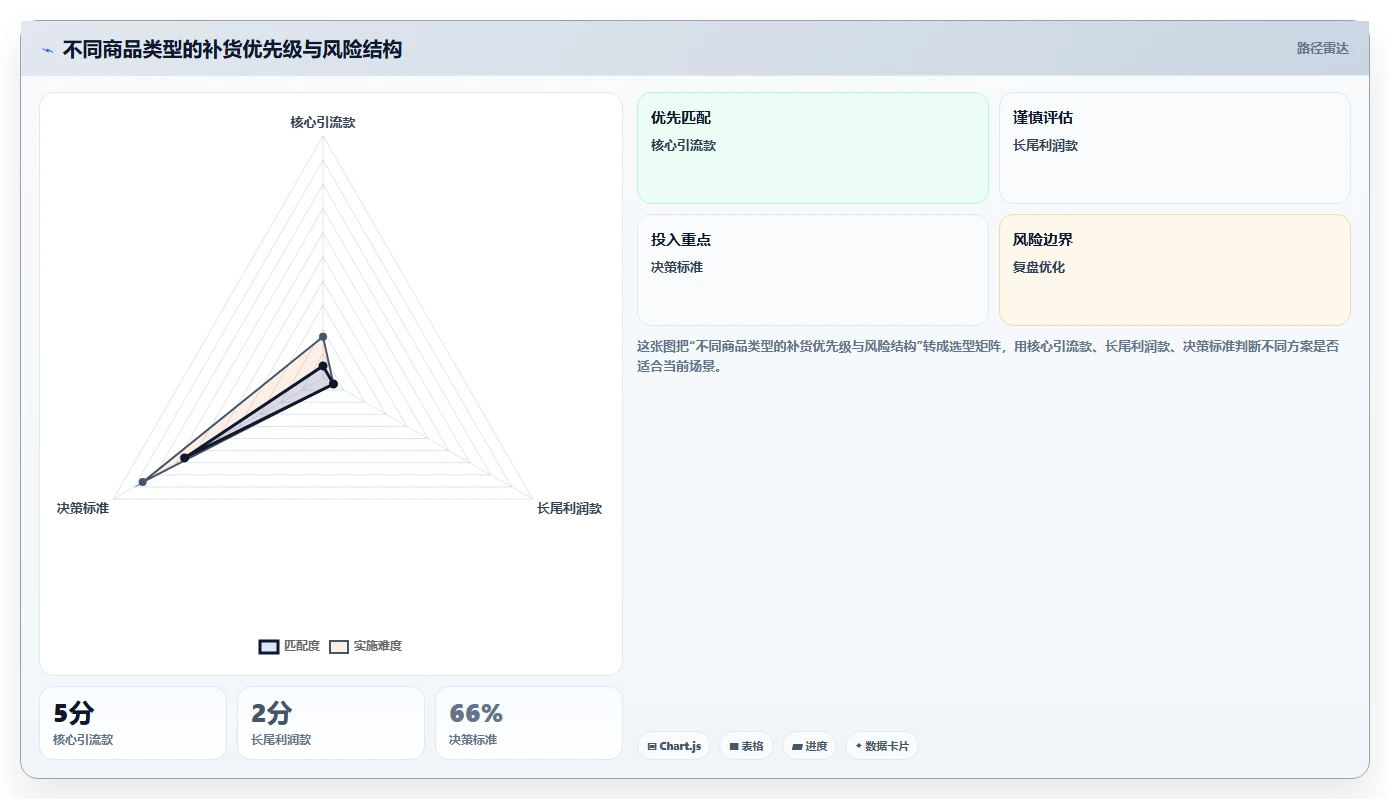
Task: Click the 进度 tag icon
Action: coord(797,746)
